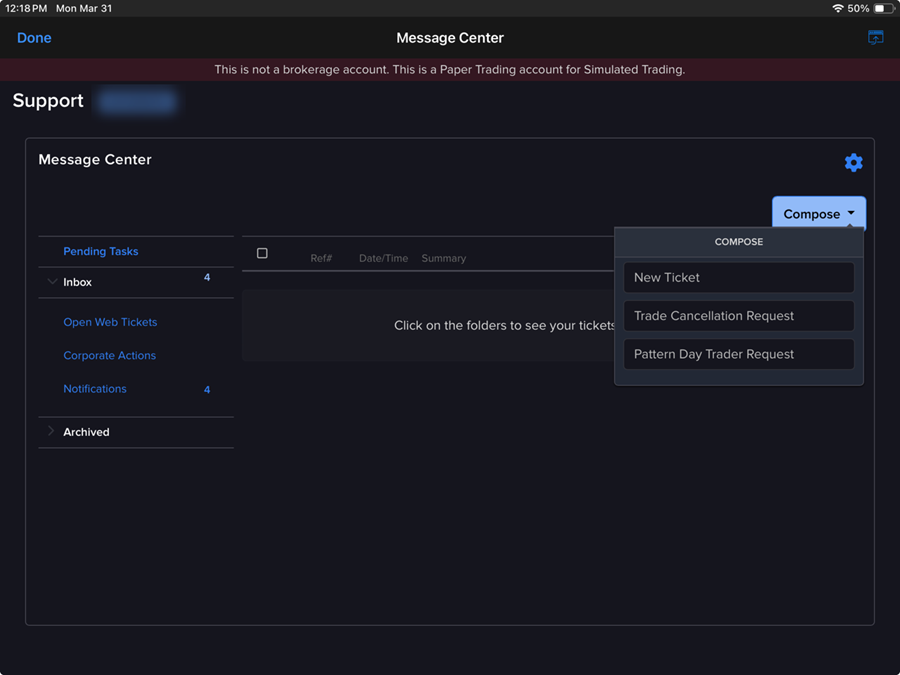This screenshot has height=675, width=900.
Task: Close the Compose dropdown button
Action: pyautogui.click(x=818, y=214)
